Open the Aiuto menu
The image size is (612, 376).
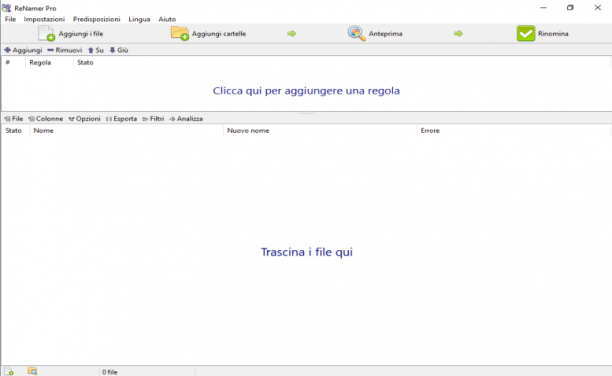tap(167, 19)
